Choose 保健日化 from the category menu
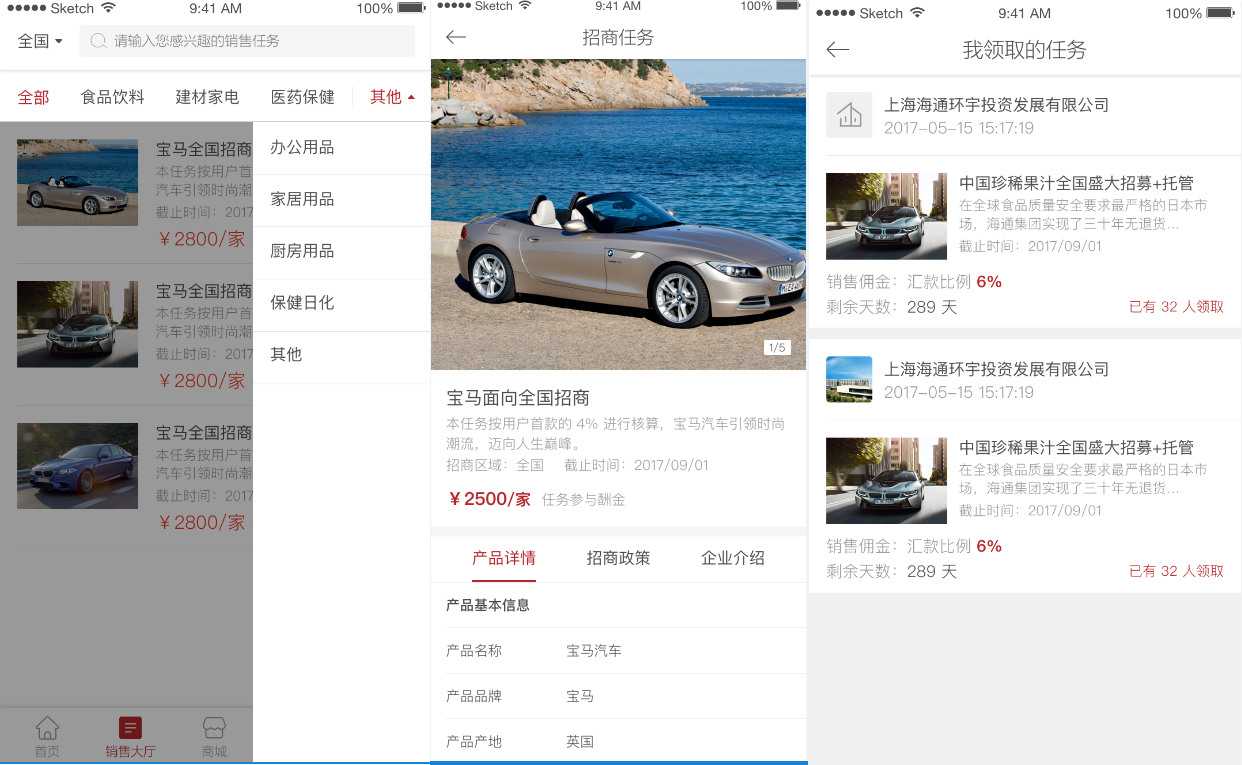Image resolution: width=1242 pixels, height=765 pixels. [x=341, y=304]
